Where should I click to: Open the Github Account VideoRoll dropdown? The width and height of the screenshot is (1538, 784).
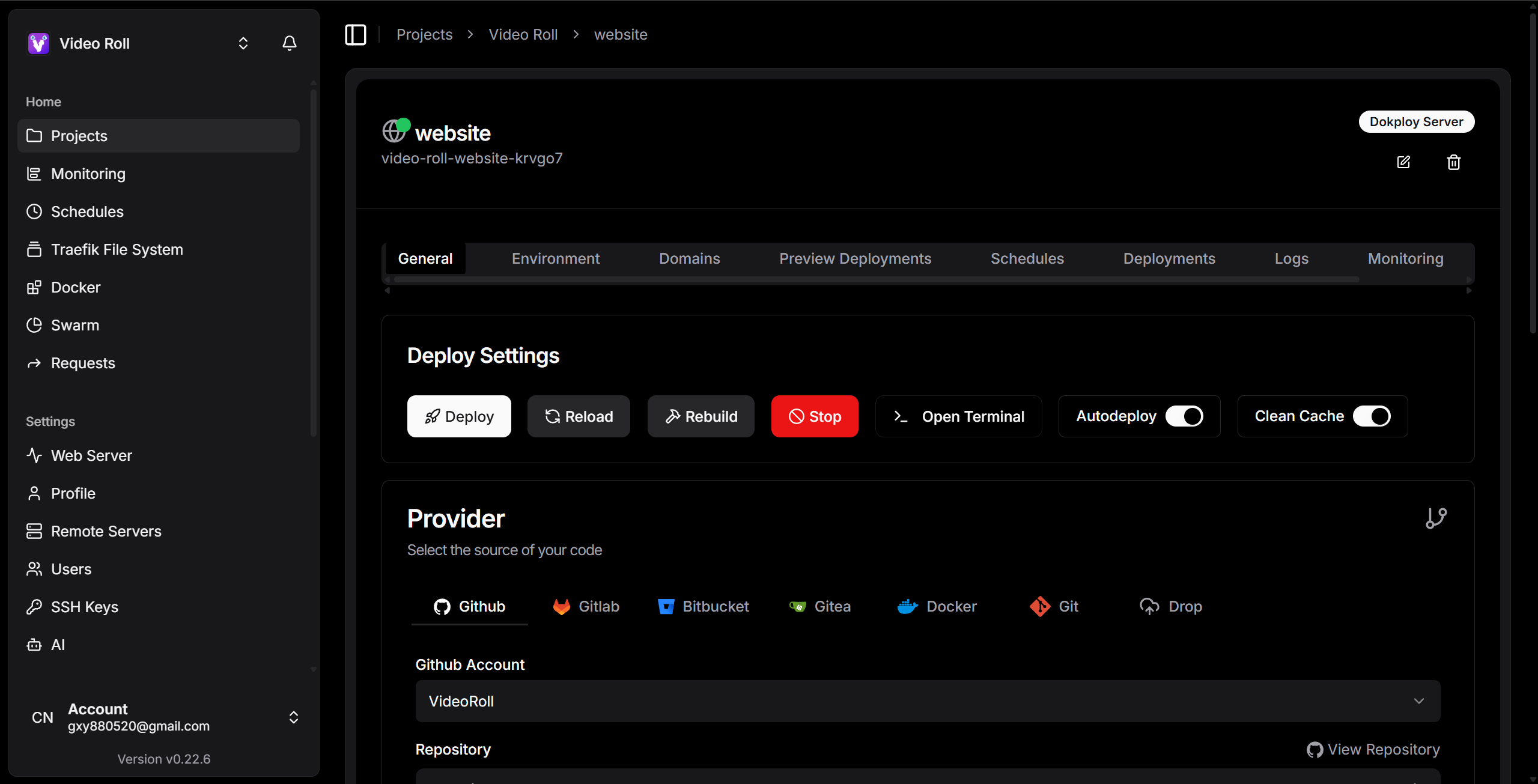(928, 701)
